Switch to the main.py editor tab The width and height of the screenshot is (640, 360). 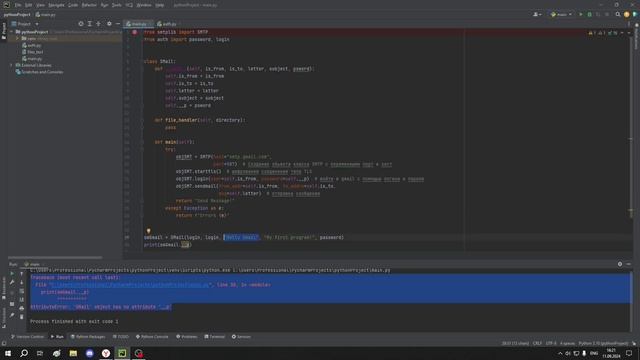(138, 24)
